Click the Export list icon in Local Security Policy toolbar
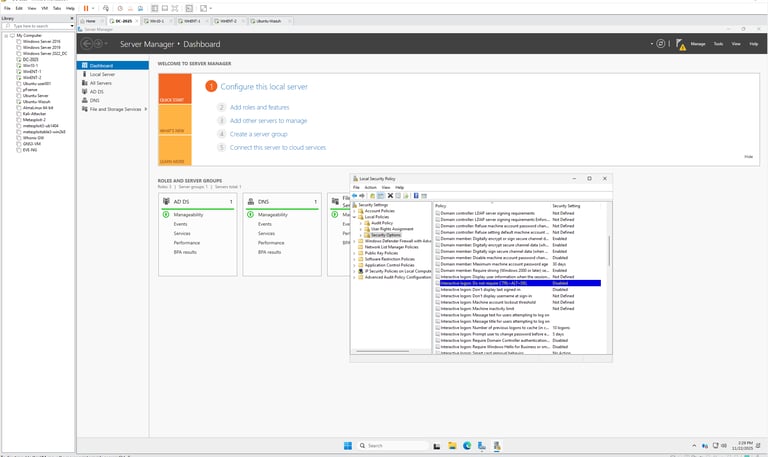The height and width of the screenshot is (457, 768). (x=406, y=195)
